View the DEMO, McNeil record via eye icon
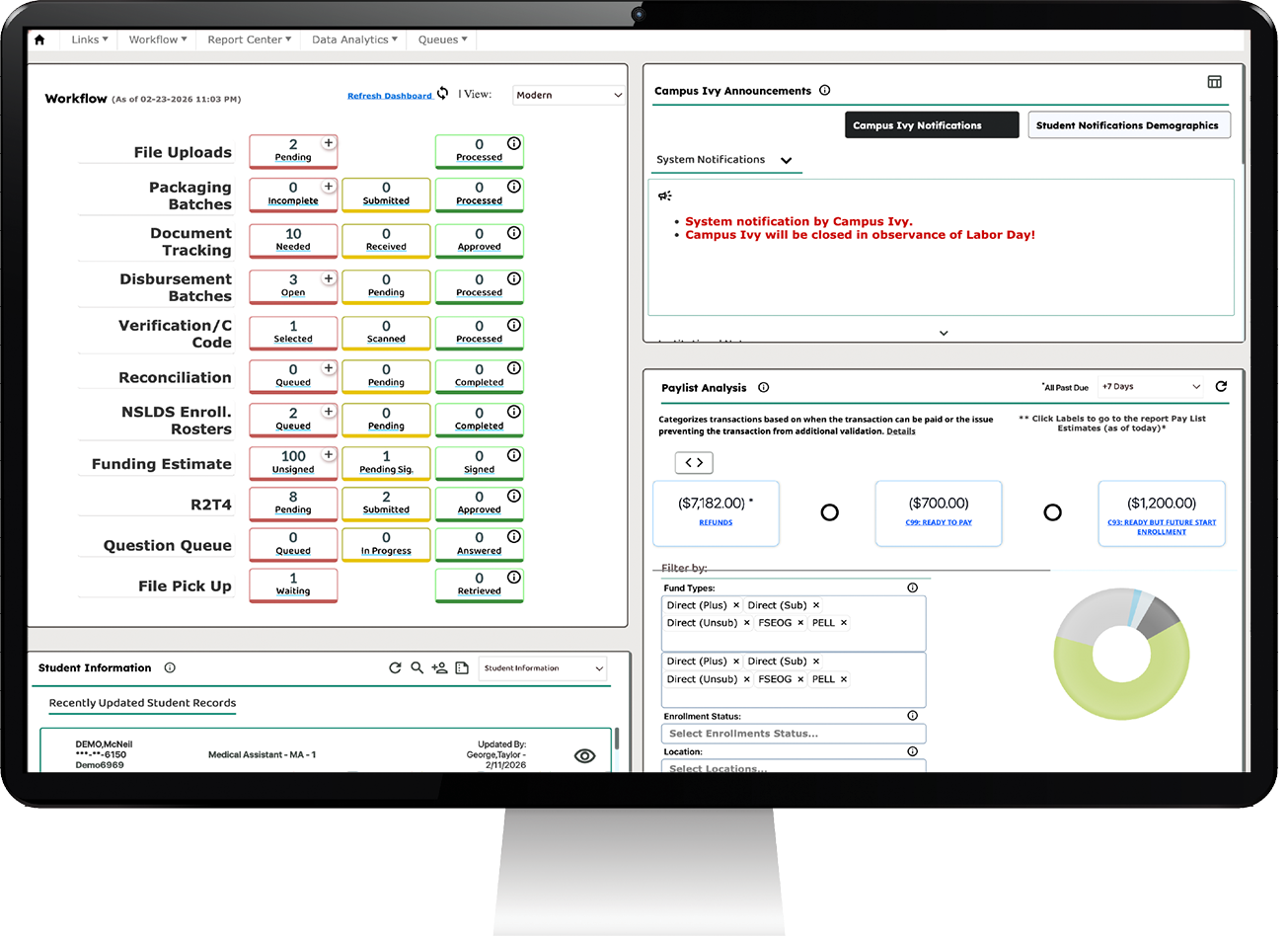Screen dimensions: 1288x936 coord(584,755)
